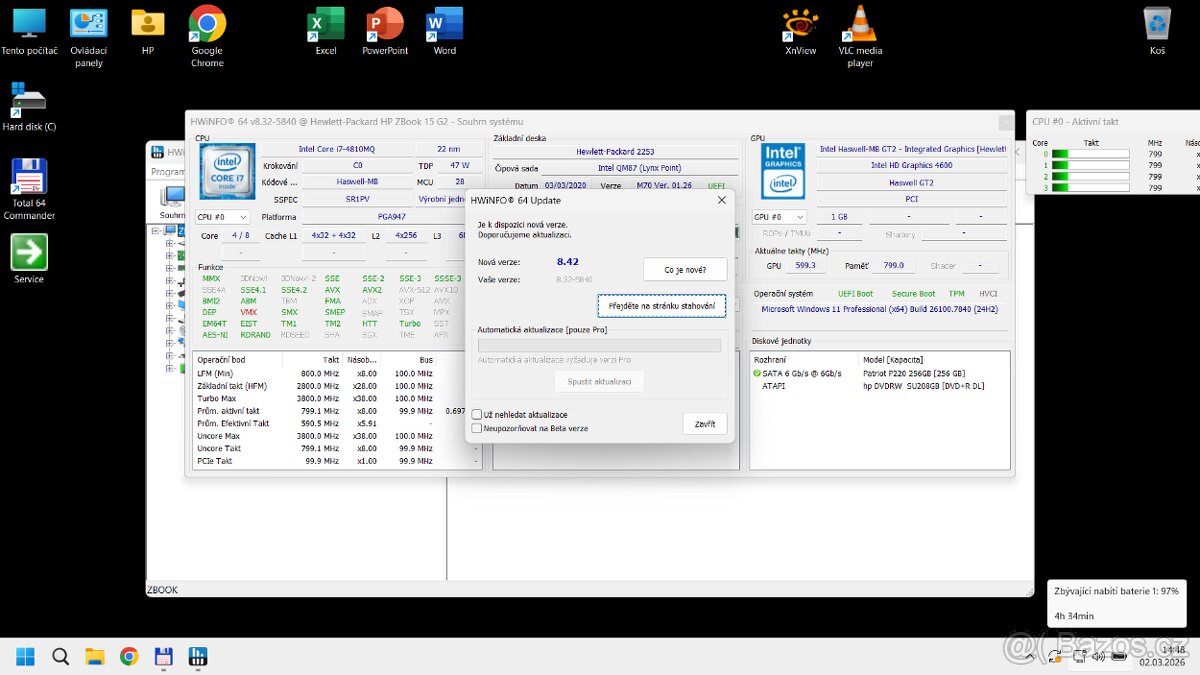1200x675 pixels.
Task: Switch to HWiNFO in the taskbar
Action: click(198, 657)
